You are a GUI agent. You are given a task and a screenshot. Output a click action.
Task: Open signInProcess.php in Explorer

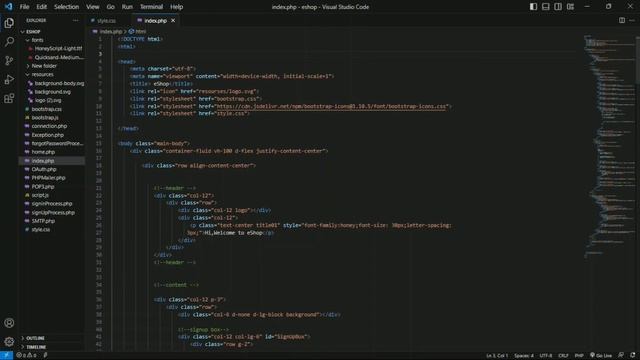tap(52, 204)
